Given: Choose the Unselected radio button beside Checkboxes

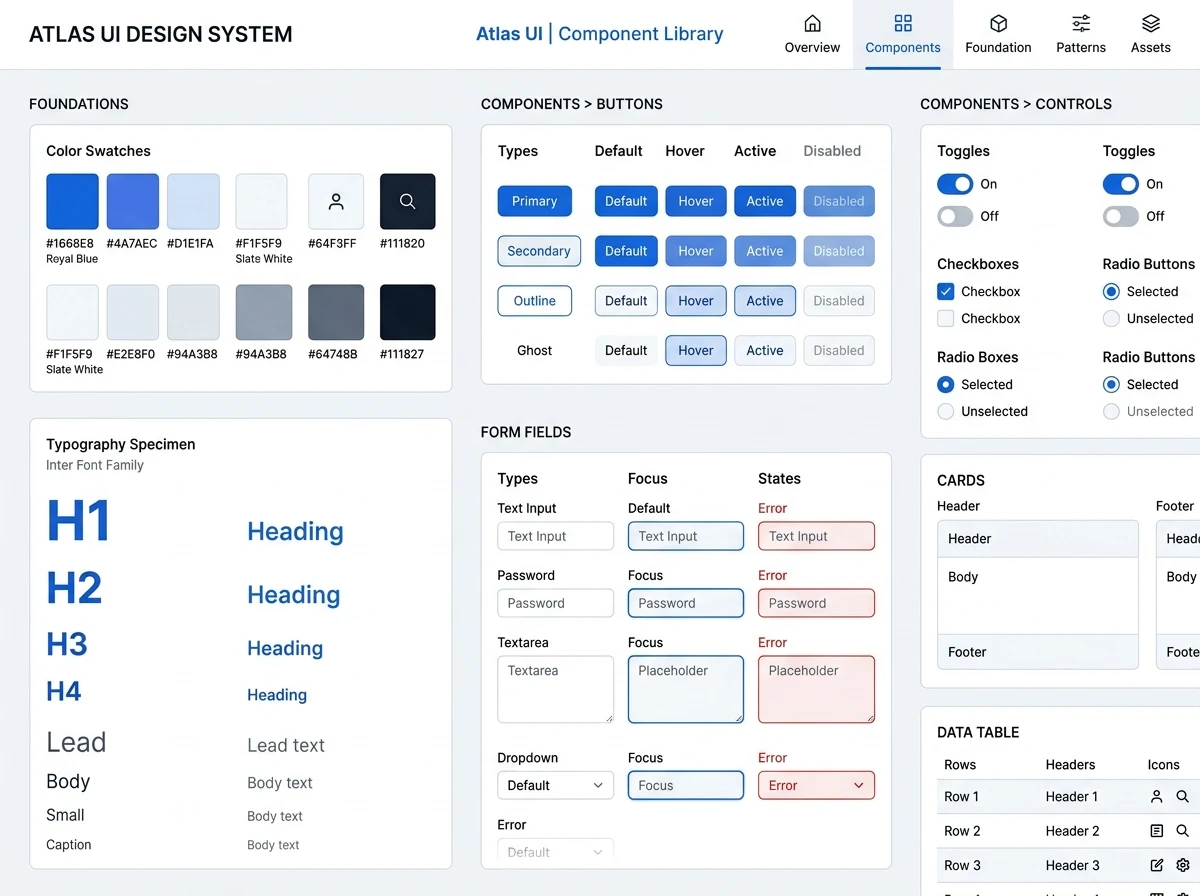Looking at the screenshot, I should click(x=1111, y=318).
